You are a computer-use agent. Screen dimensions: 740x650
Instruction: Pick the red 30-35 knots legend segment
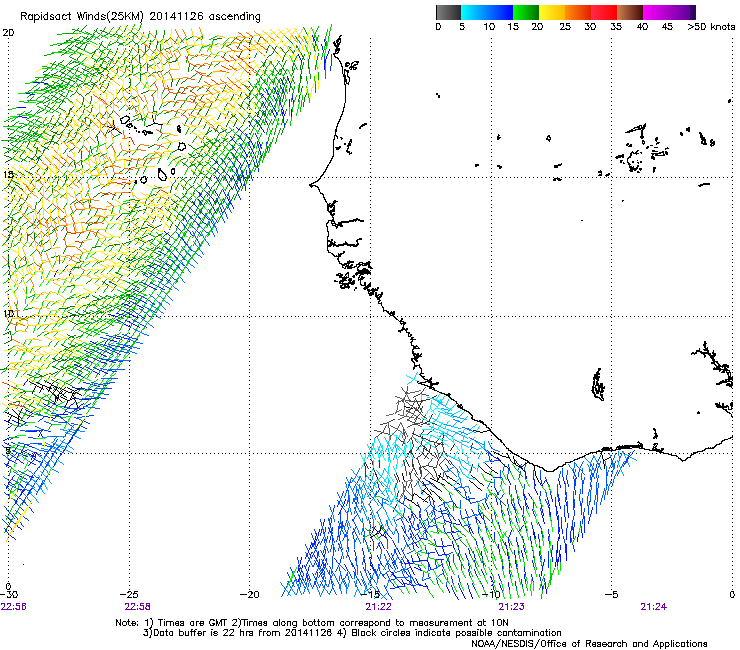click(604, 12)
